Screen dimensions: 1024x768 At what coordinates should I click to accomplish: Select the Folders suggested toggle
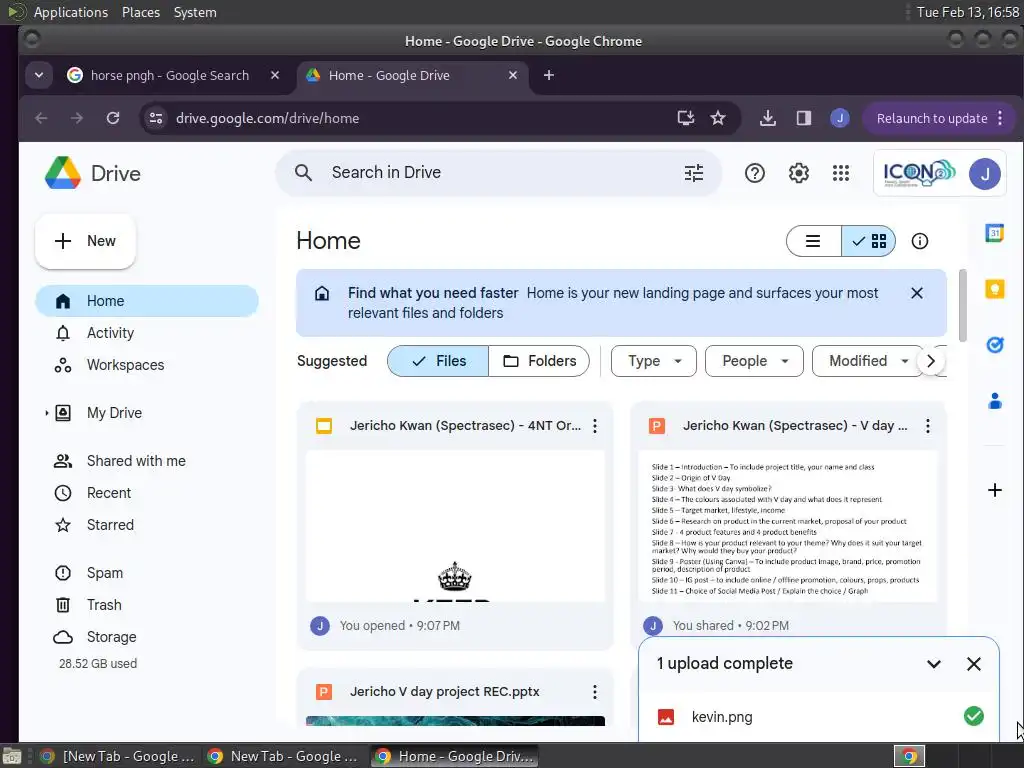(539, 361)
